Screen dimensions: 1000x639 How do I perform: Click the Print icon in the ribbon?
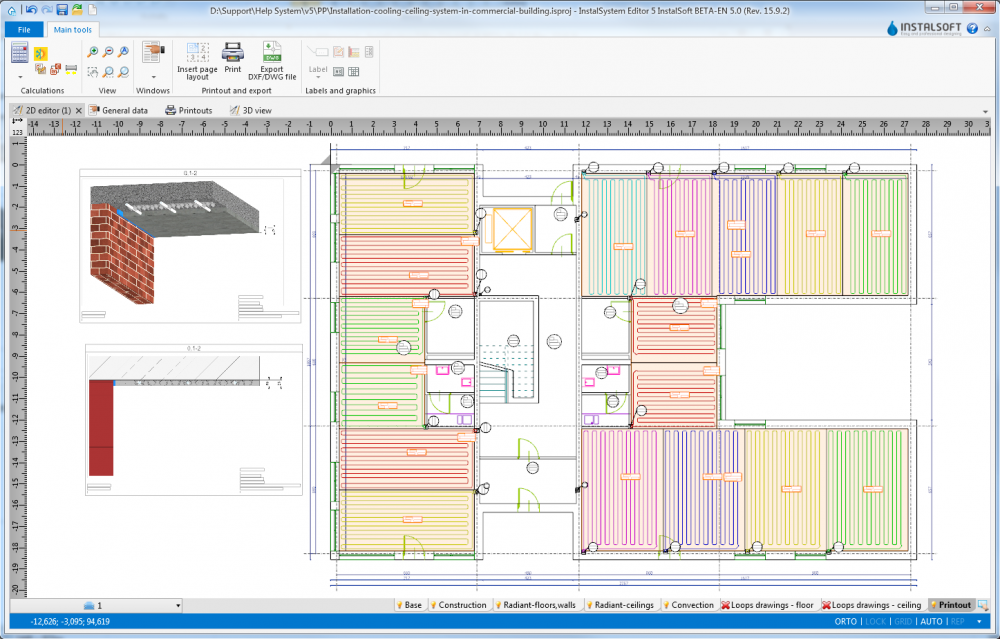[232, 53]
